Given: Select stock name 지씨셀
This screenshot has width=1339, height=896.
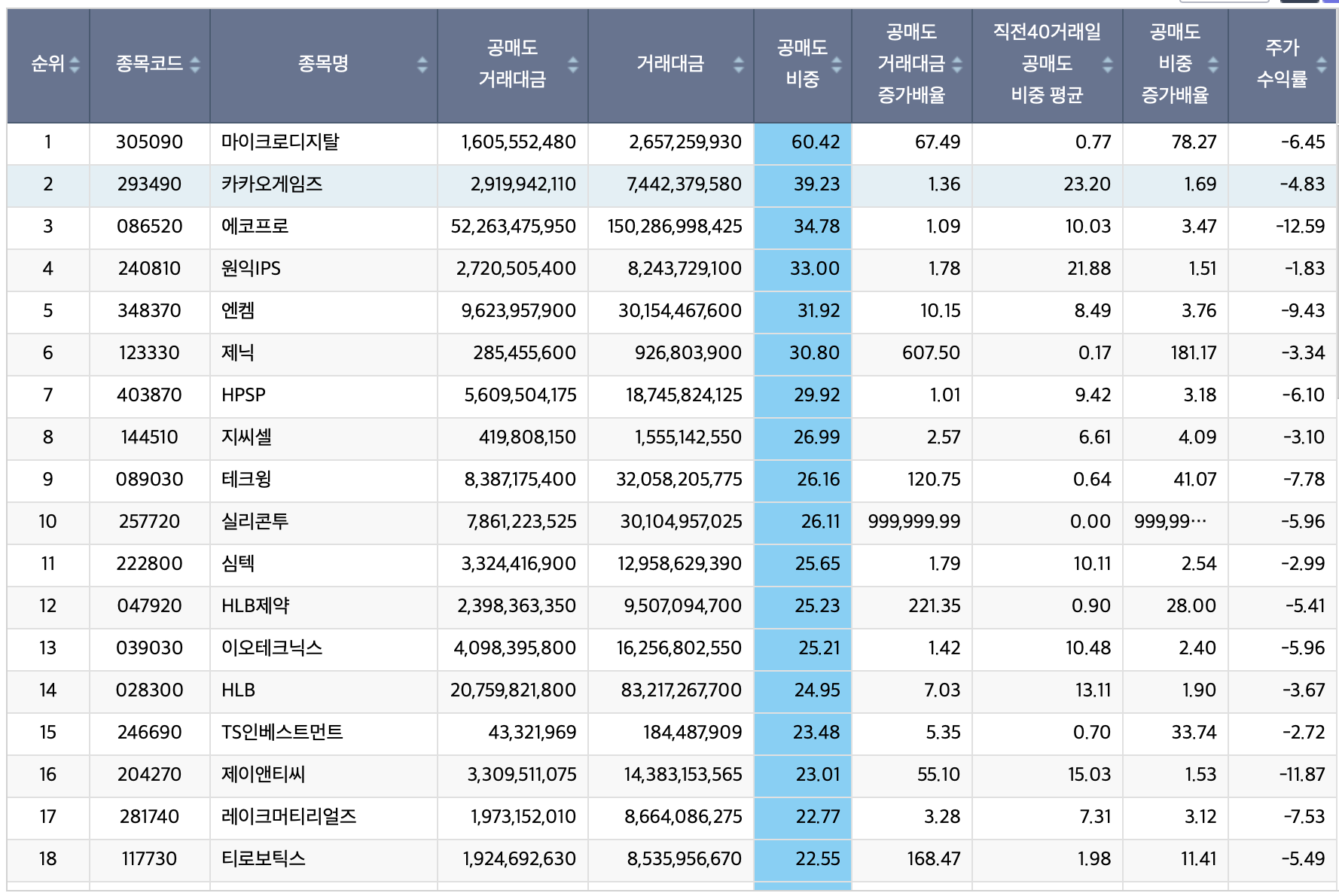Looking at the screenshot, I should coord(246,437).
